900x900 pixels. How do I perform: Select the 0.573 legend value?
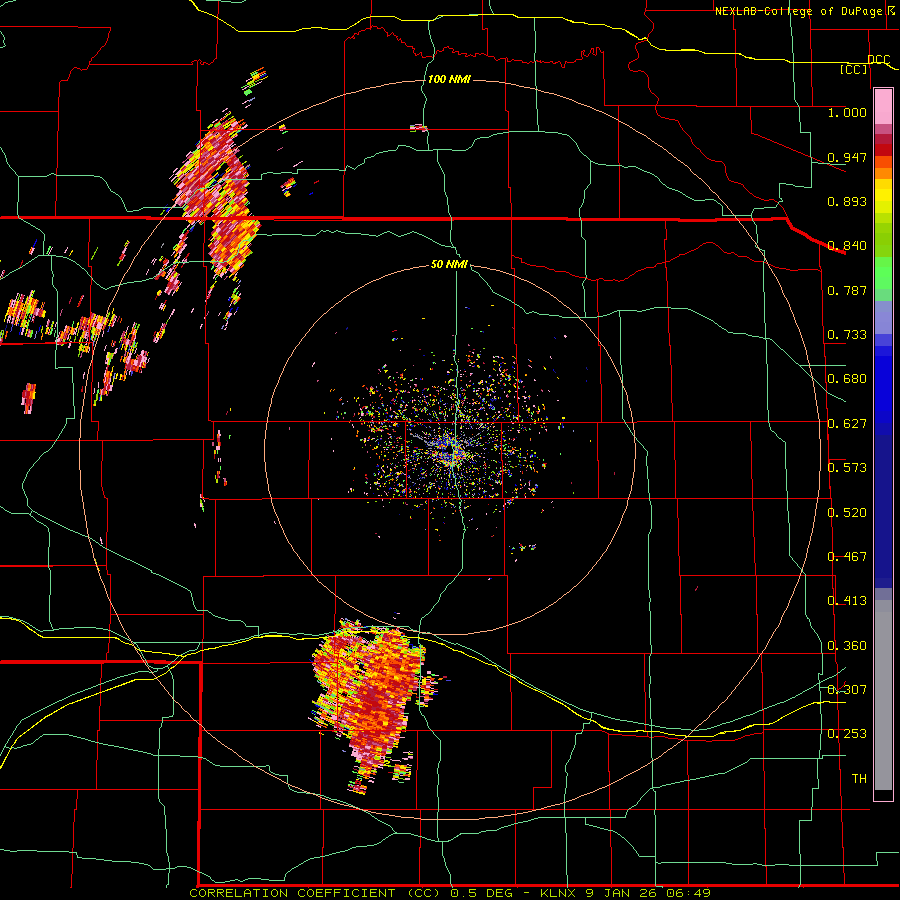click(x=847, y=468)
